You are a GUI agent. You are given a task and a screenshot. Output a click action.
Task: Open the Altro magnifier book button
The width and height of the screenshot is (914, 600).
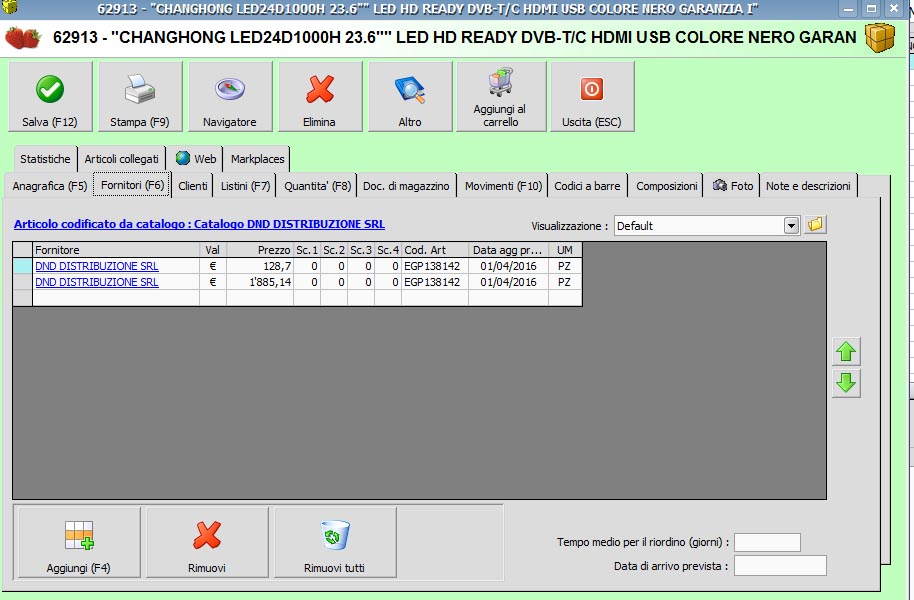pyautogui.click(x=410, y=97)
